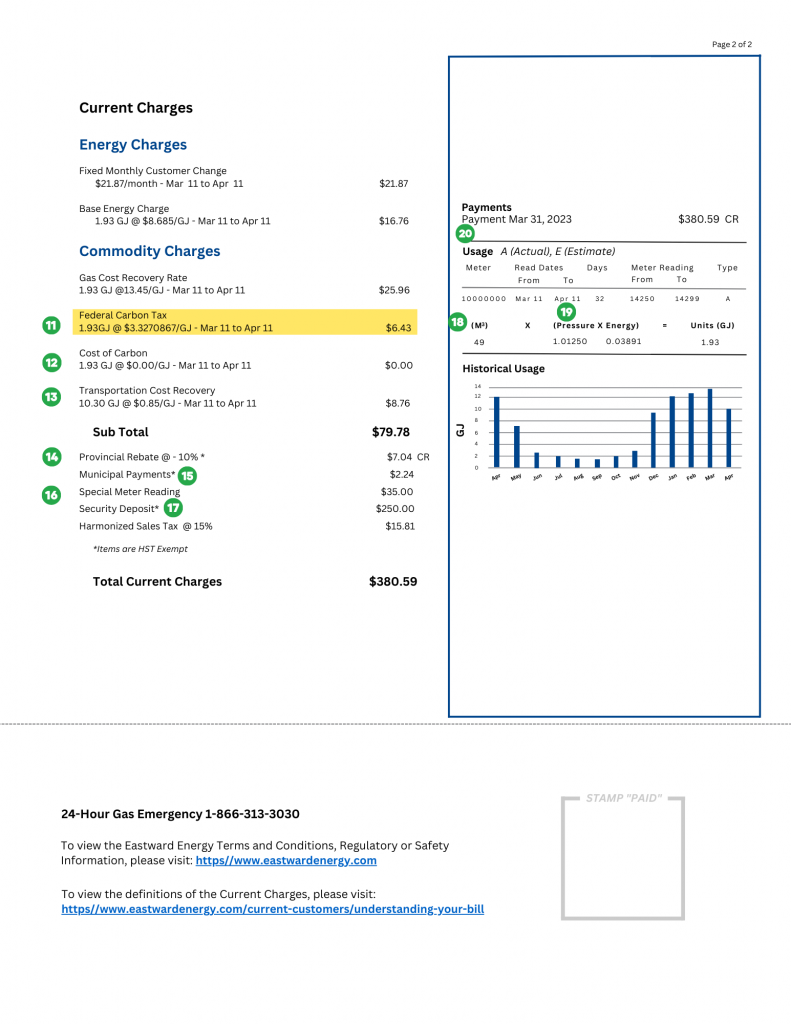791x1024 pixels.
Task: Click green marker 19 under Apr 11
Action: click(566, 312)
